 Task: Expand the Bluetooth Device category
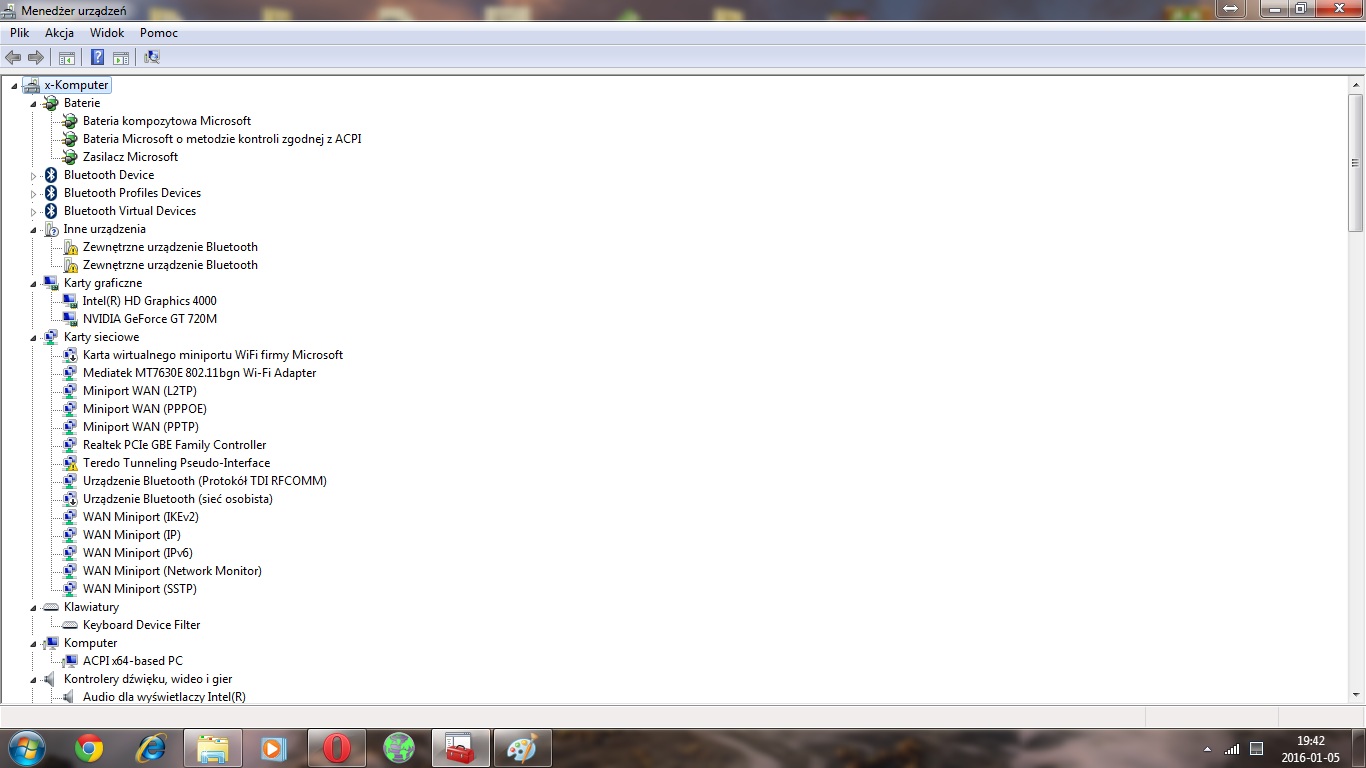pyautogui.click(x=33, y=175)
